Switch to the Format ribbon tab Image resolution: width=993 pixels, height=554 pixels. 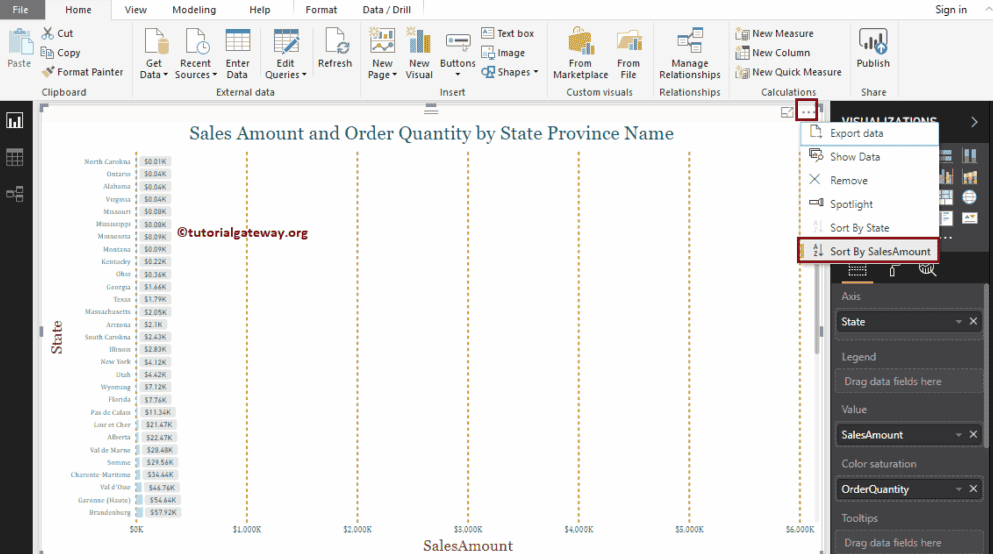(321, 9)
